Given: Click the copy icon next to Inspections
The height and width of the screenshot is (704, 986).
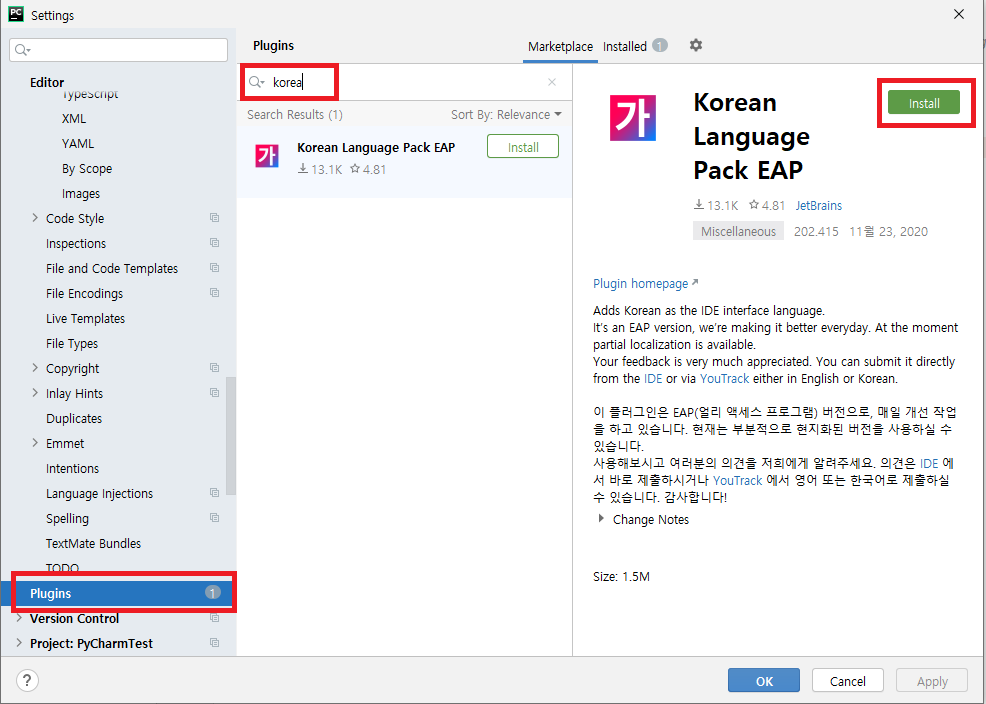Looking at the screenshot, I should click(x=214, y=243).
